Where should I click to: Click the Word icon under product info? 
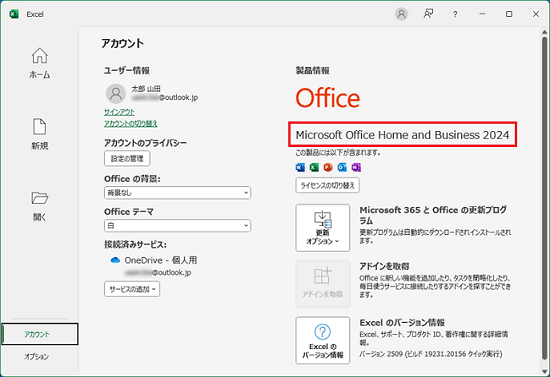pyautogui.click(x=300, y=168)
